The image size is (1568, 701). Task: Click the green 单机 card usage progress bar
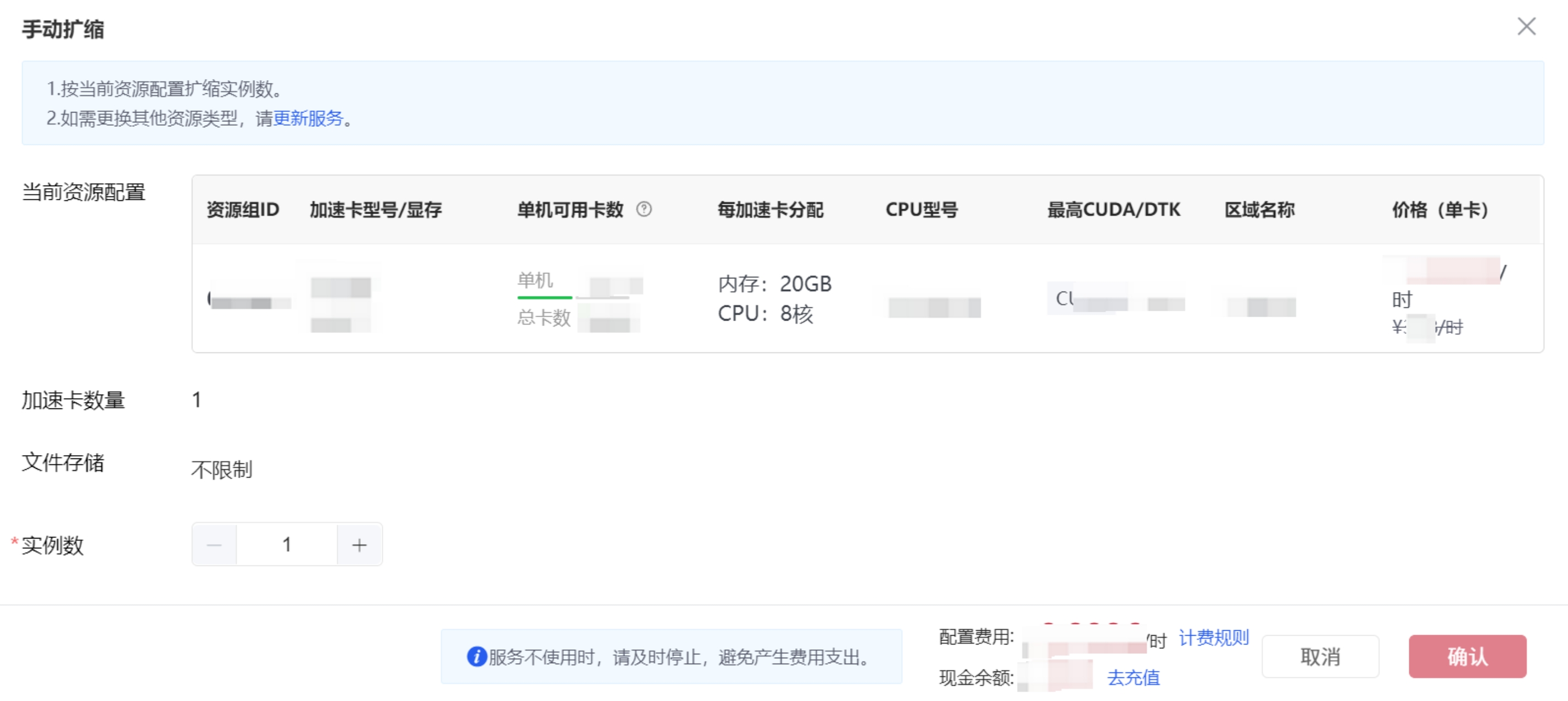tap(545, 298)
